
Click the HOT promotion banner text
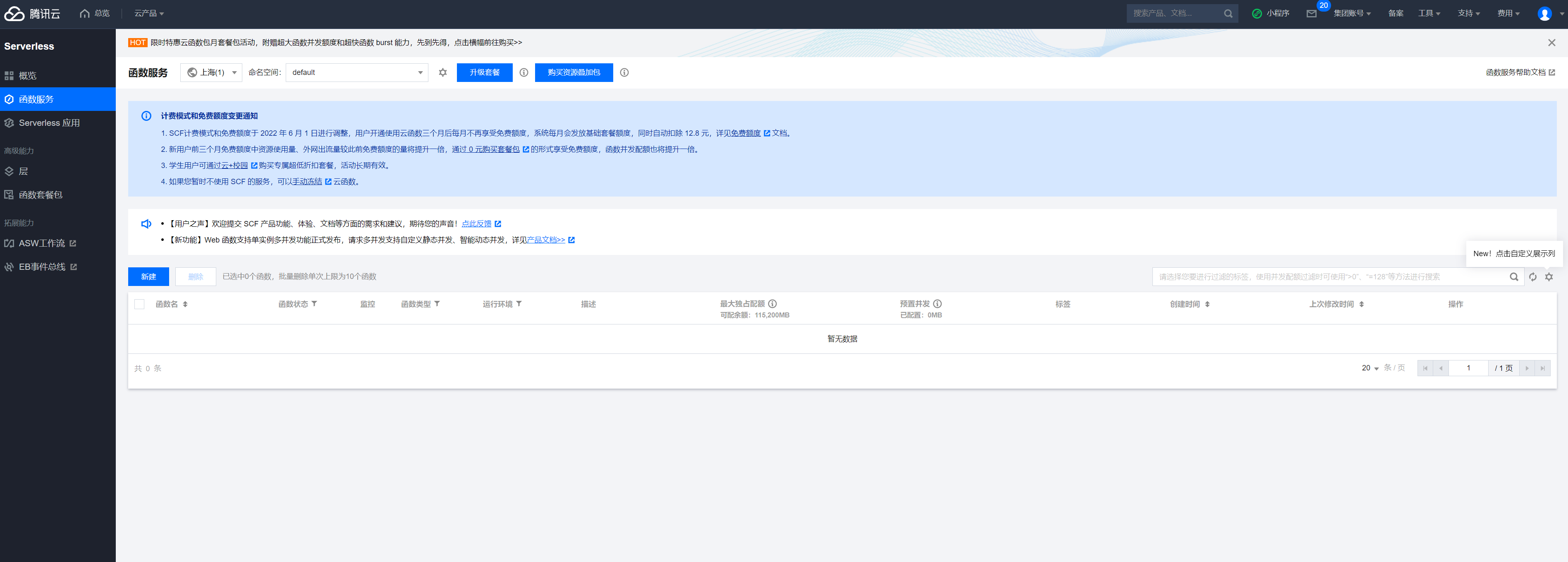point(336,43)
